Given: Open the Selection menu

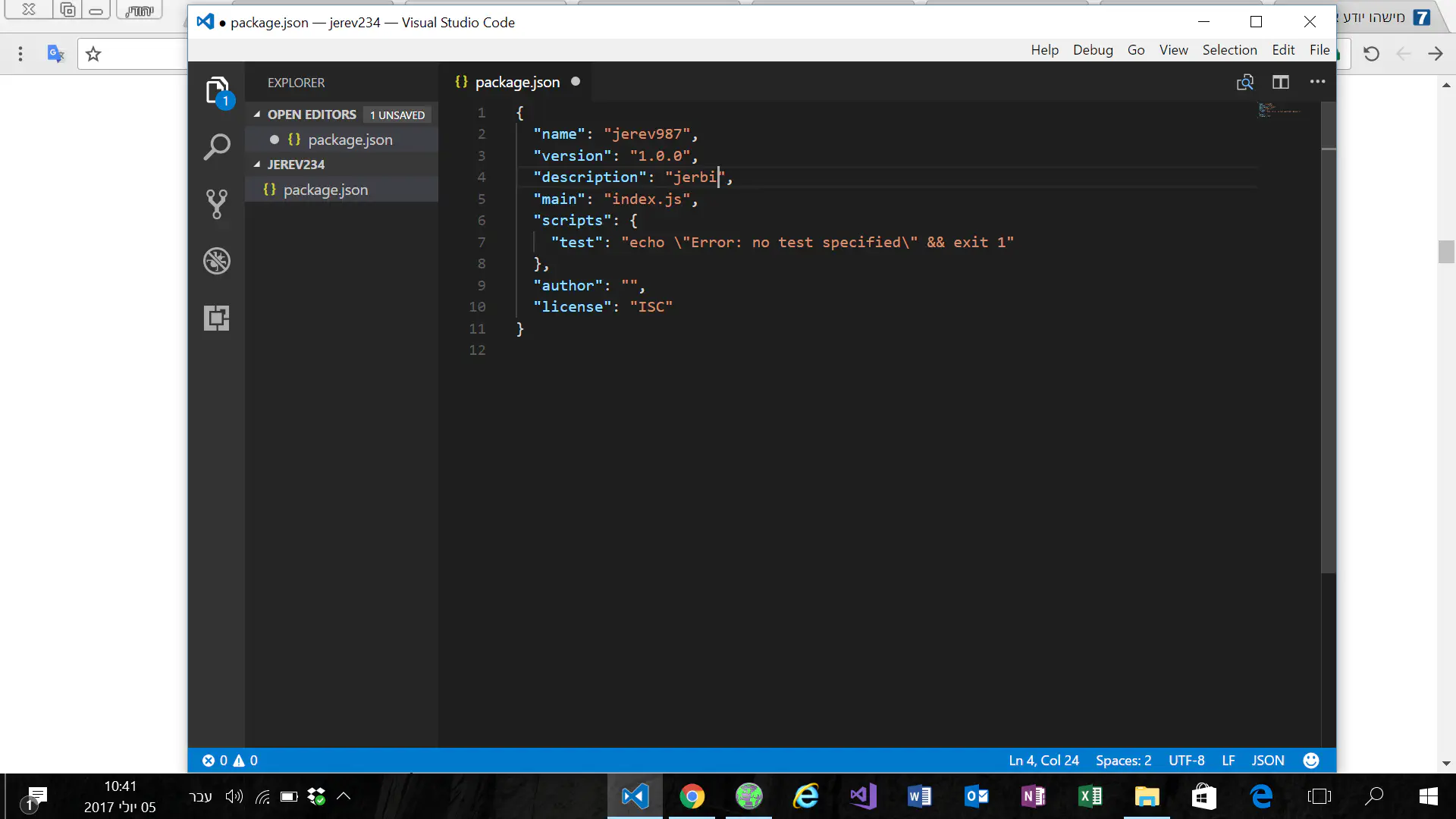Looking at the screenshot, I should tap(1229, 50).
